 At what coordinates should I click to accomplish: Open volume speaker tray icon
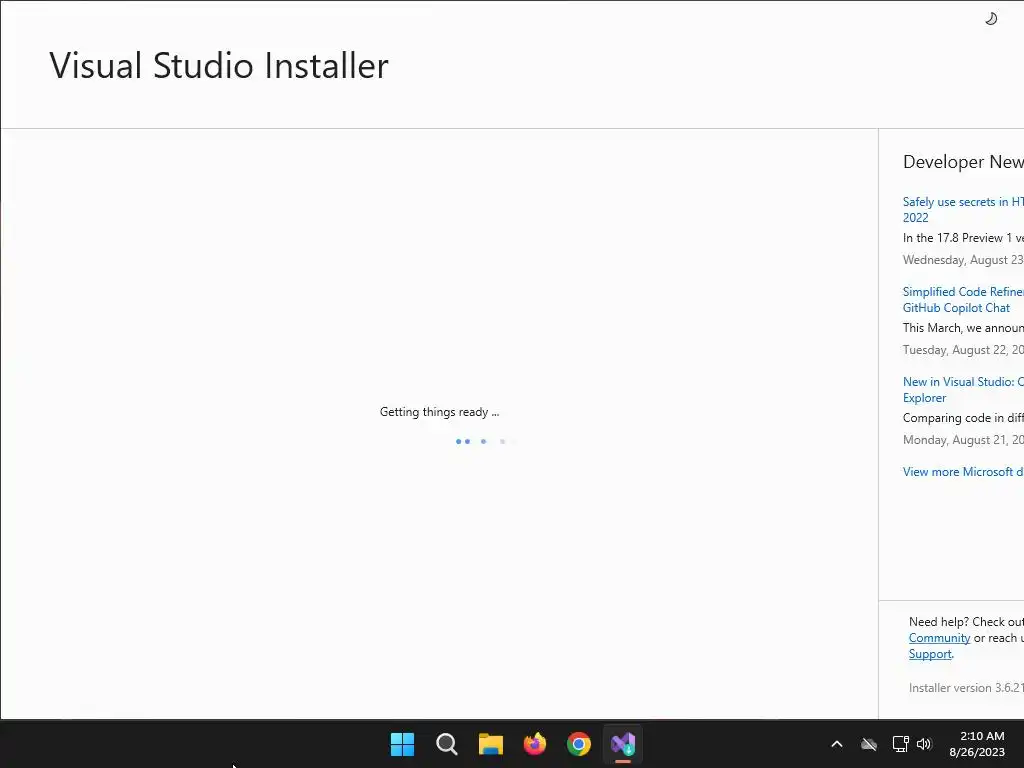point(924,744)
